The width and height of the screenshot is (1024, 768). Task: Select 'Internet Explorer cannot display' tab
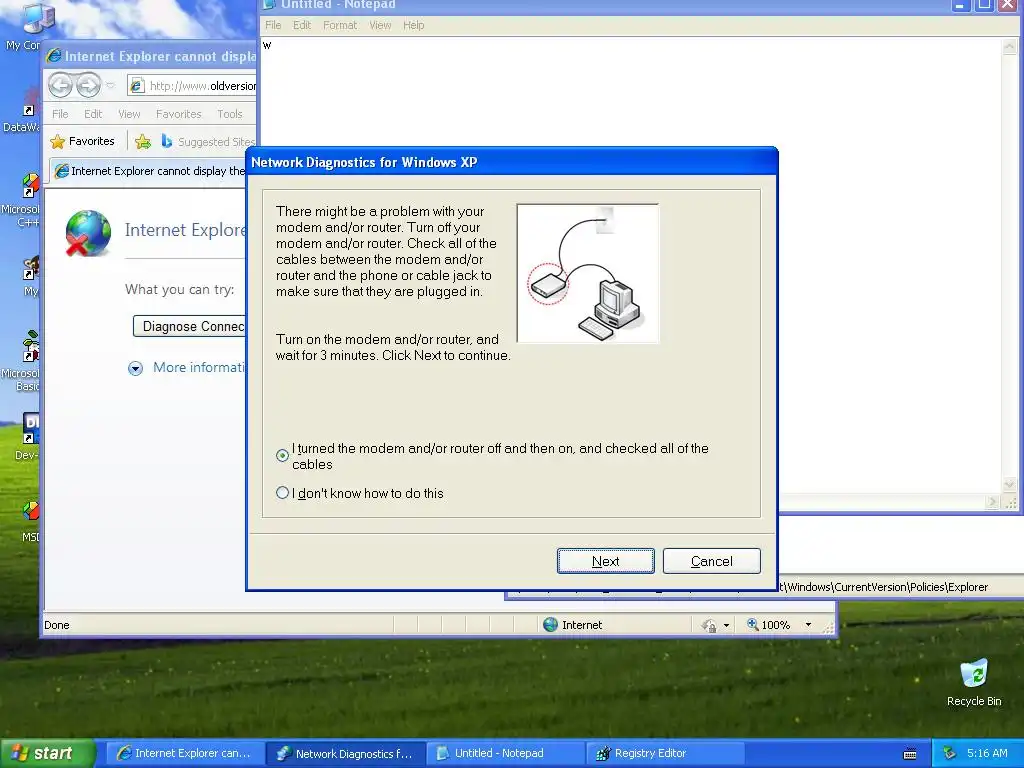point(150,171)
